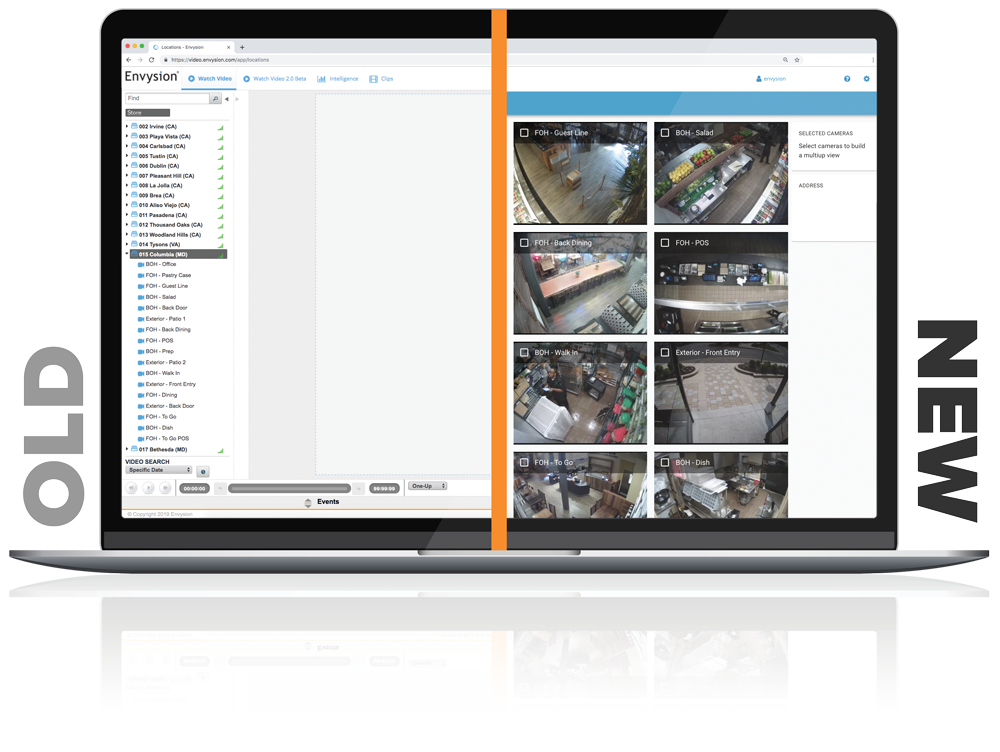Reload the page in the browser
This screenshot has width=1000, height=752.
tap(151, 60)
